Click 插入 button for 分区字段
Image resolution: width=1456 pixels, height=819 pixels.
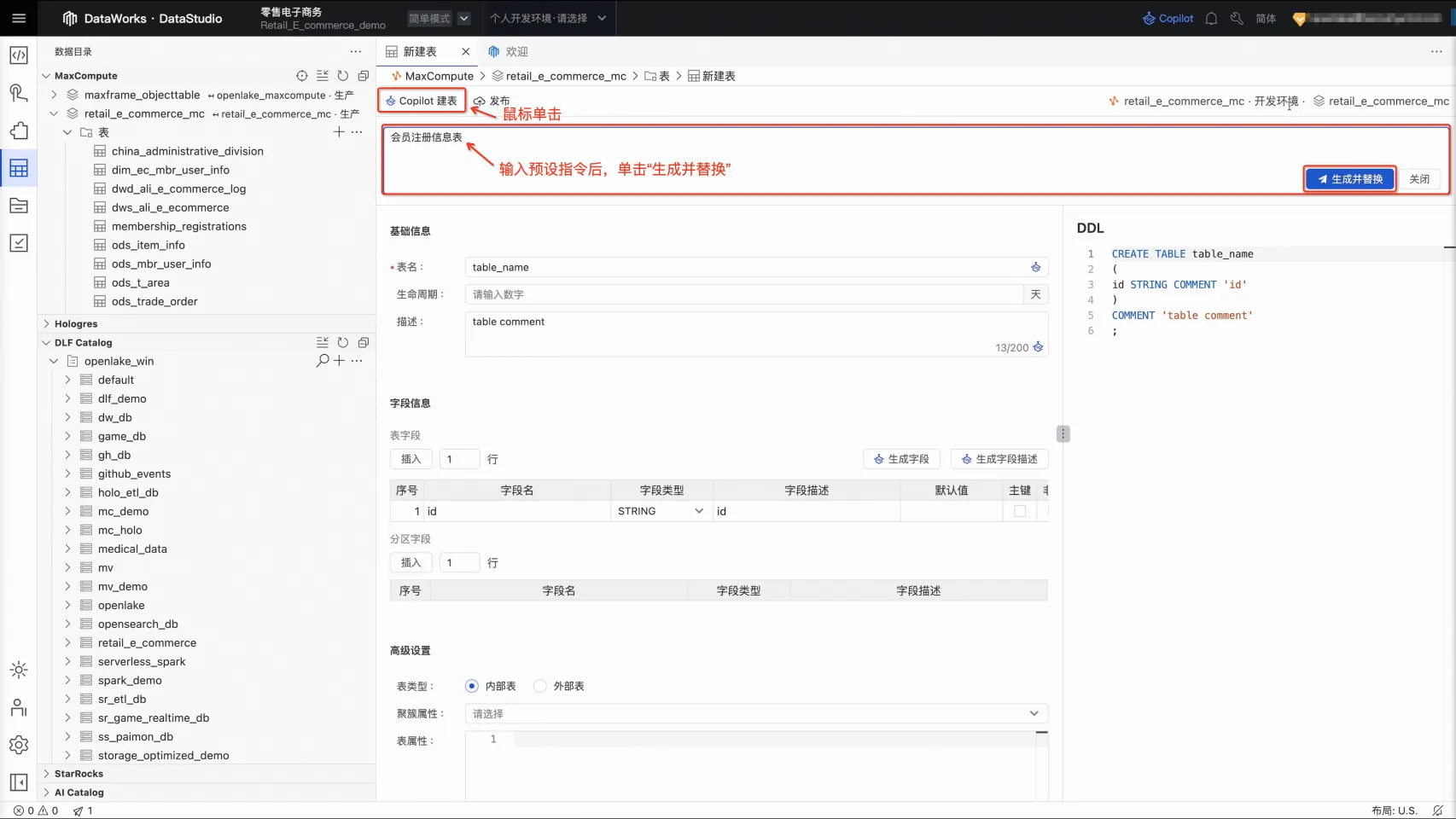point(411,562)
